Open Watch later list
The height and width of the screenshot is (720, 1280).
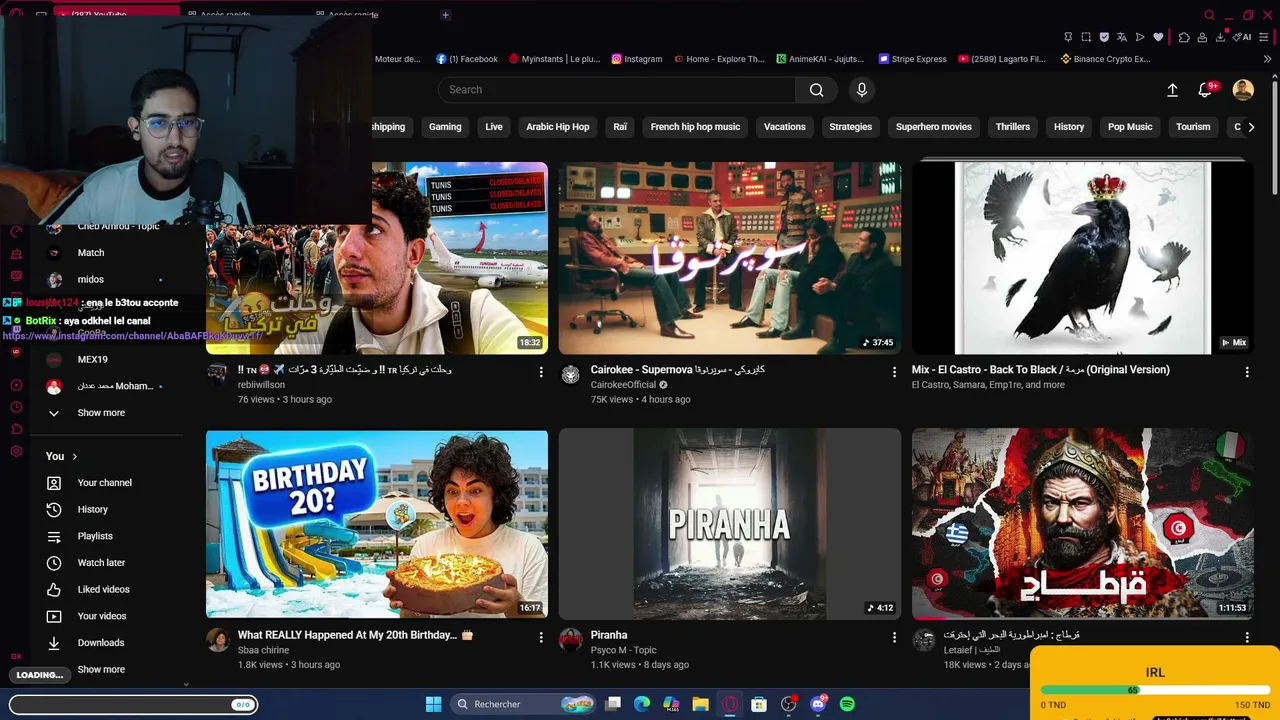pyautogui.click(x=102, y=563)
